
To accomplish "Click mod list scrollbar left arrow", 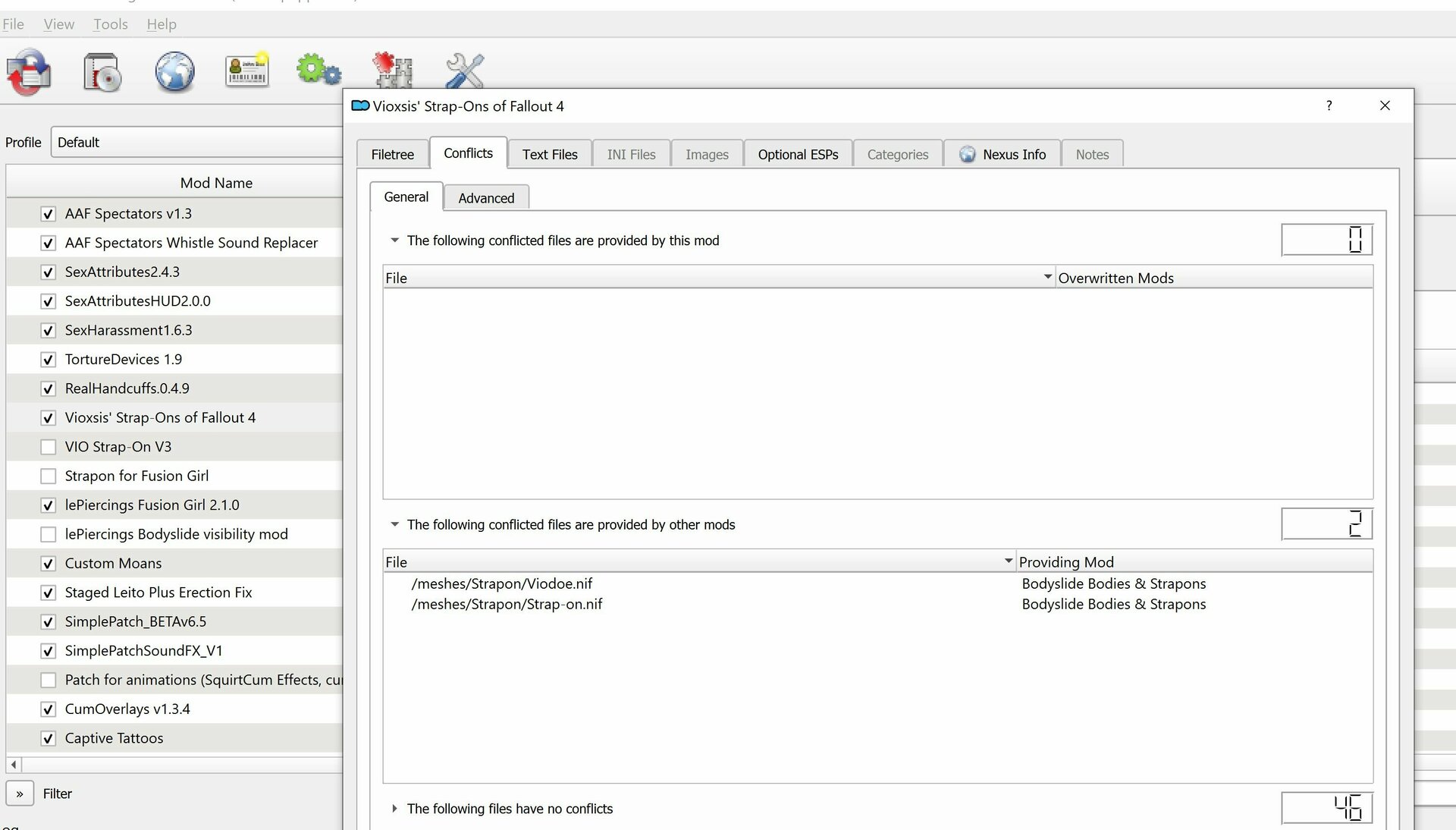I will pyautogui.click(x=14, y=764).
